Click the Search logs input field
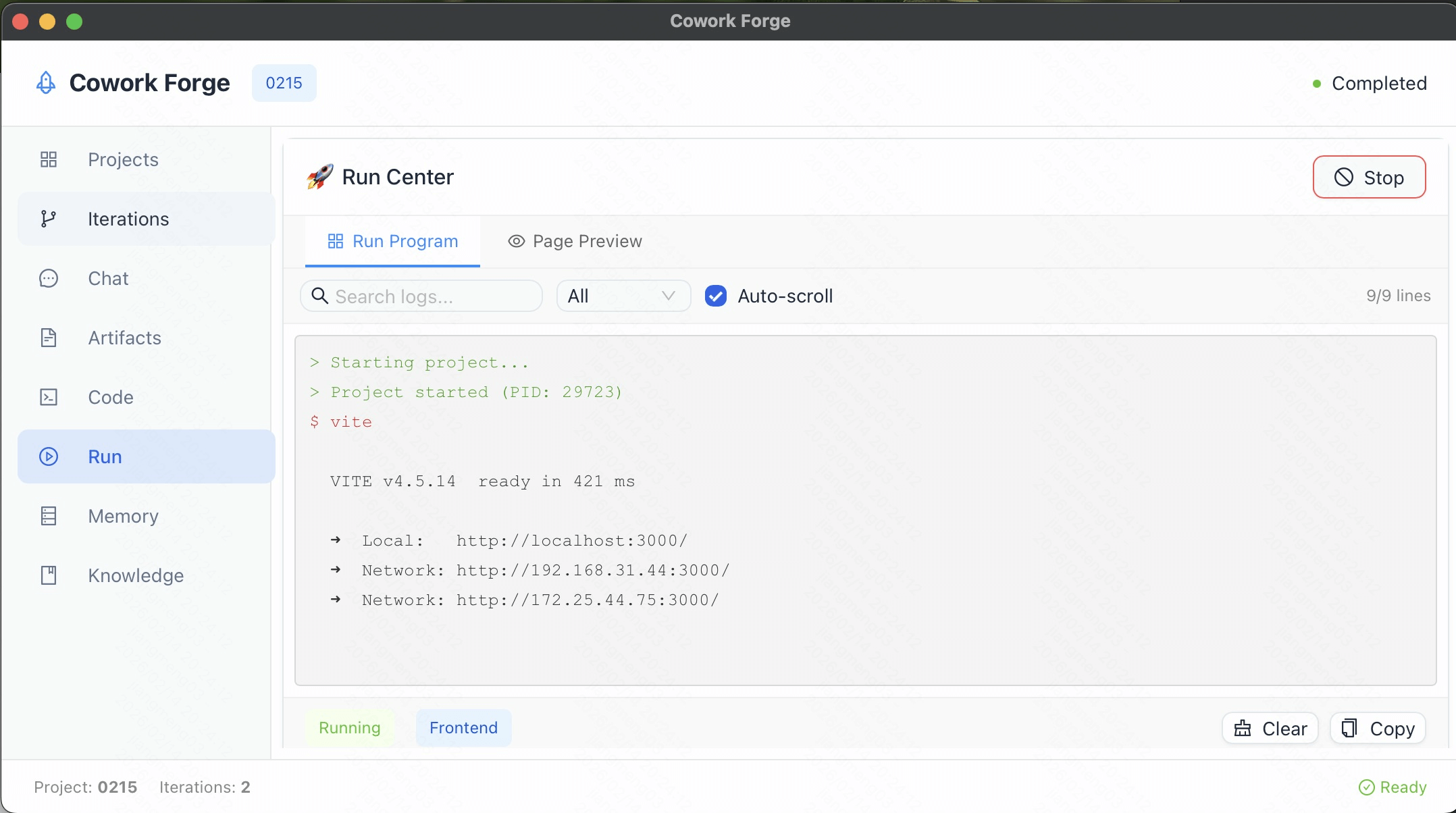1456x813 pixels. tap(421, 296)
